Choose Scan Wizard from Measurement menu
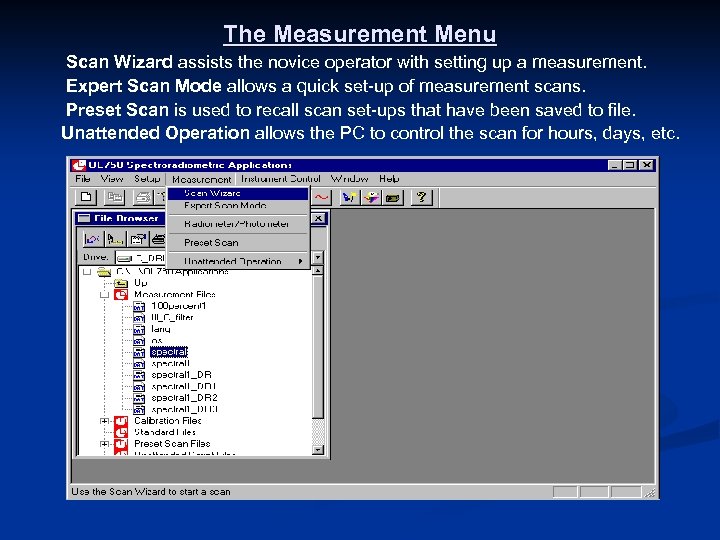 click(239, 193)
